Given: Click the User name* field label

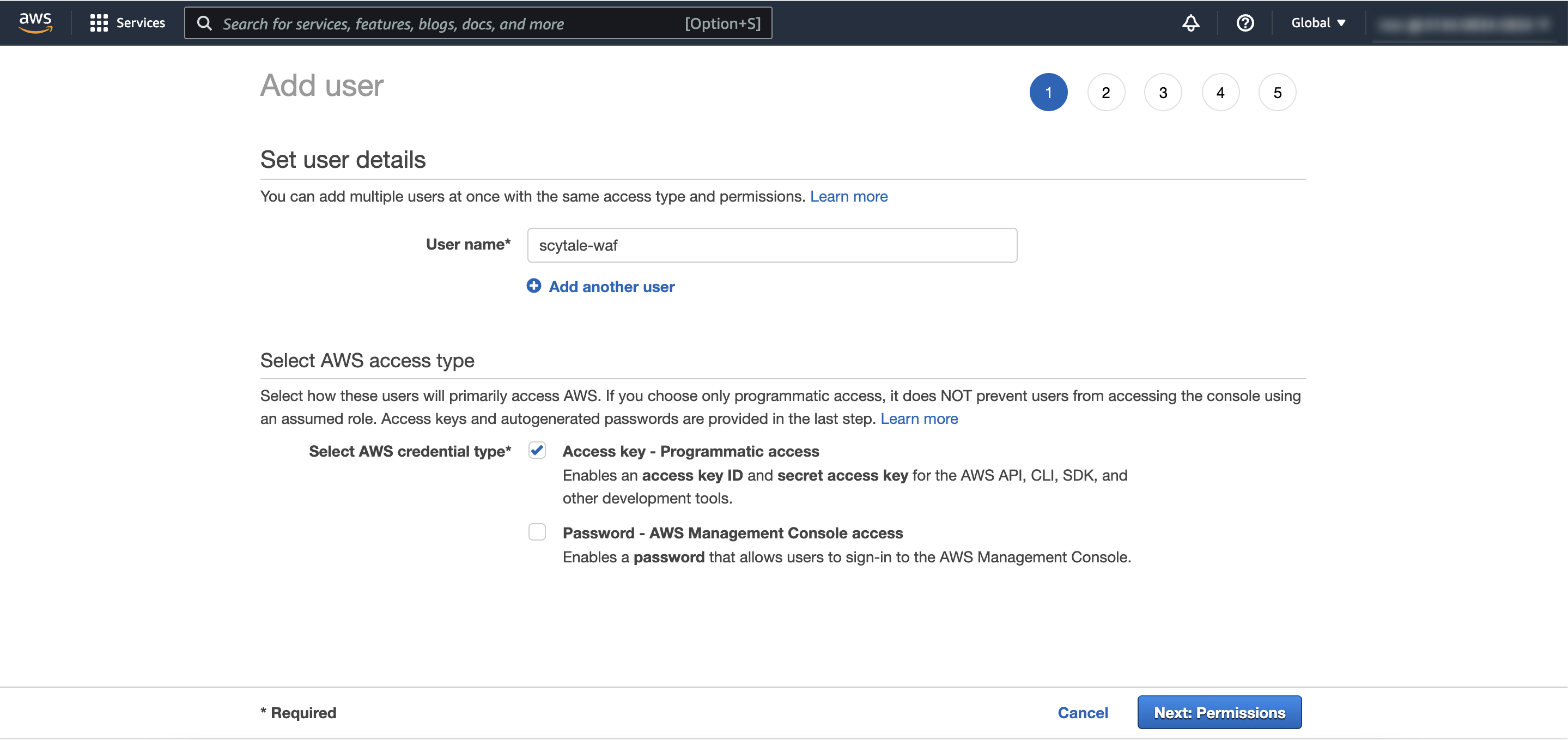Looking at the screenshot, I should (468, 244).
